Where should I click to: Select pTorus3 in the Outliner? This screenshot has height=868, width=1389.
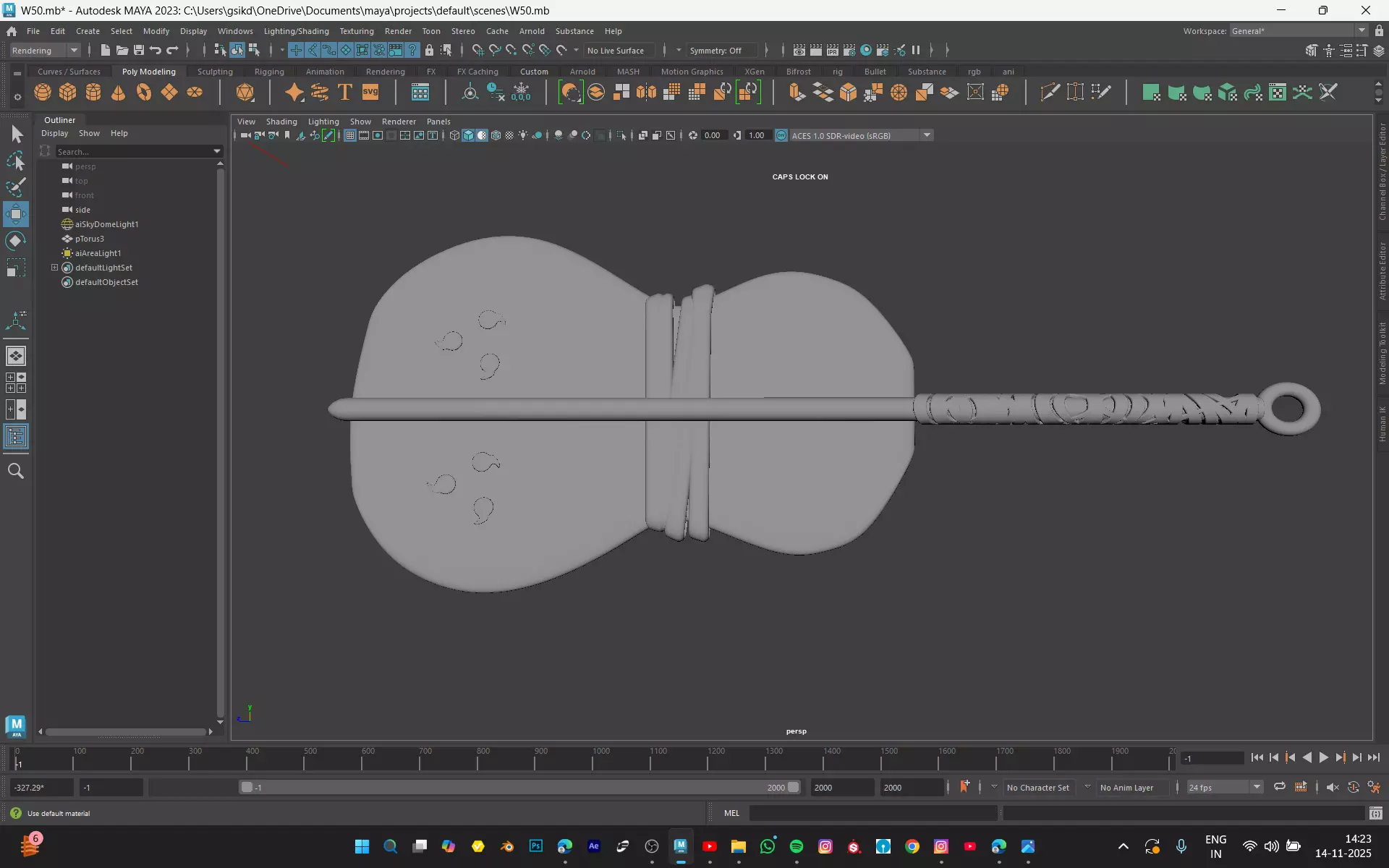[90, 239]
